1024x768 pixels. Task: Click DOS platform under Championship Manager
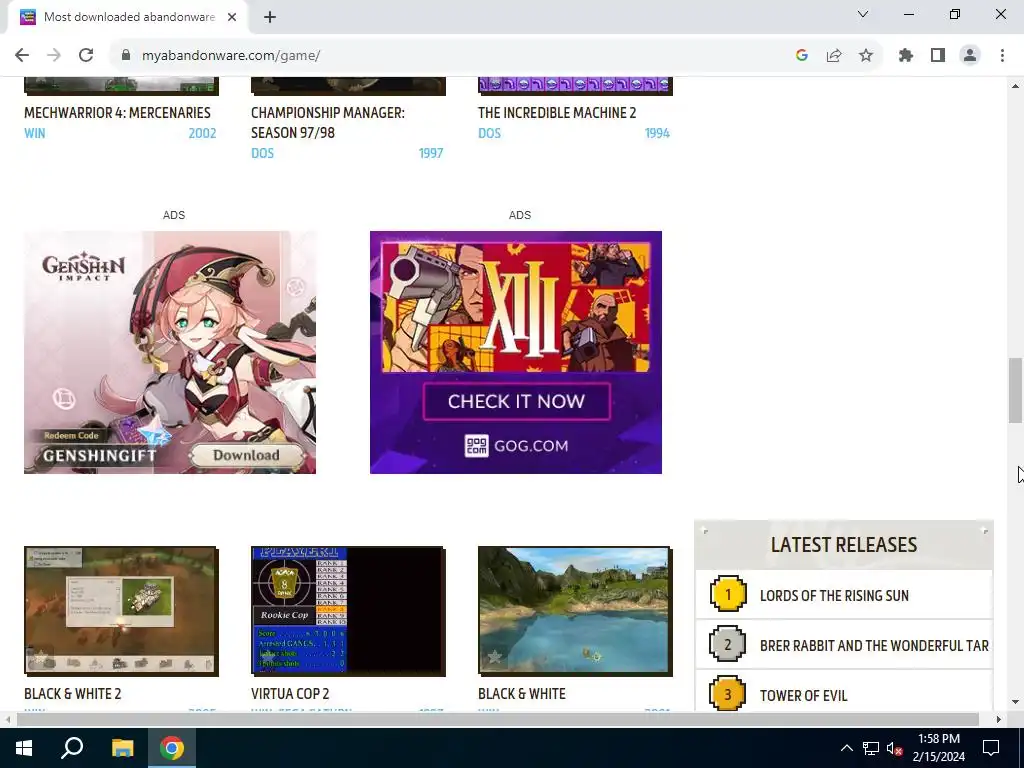coord(262,153)
